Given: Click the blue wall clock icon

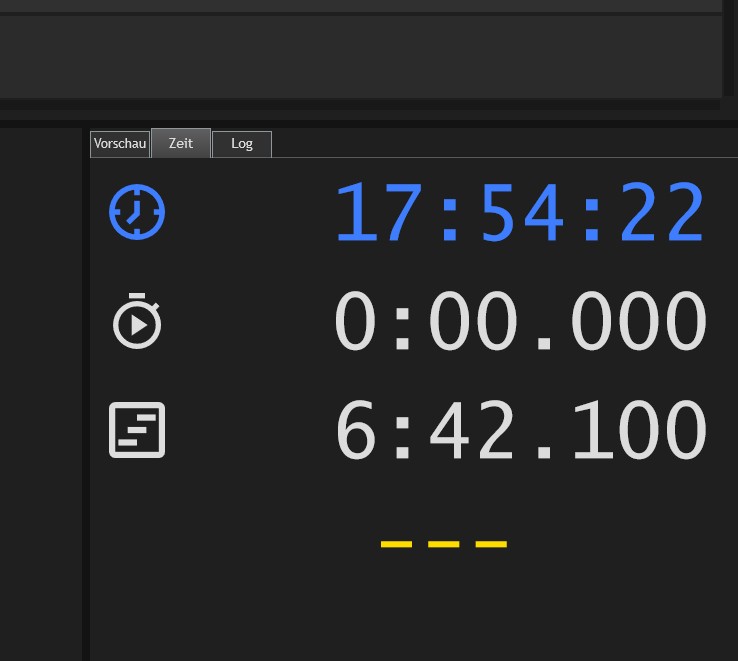Looking at the screenshot, I should click(x=137, y=212).
